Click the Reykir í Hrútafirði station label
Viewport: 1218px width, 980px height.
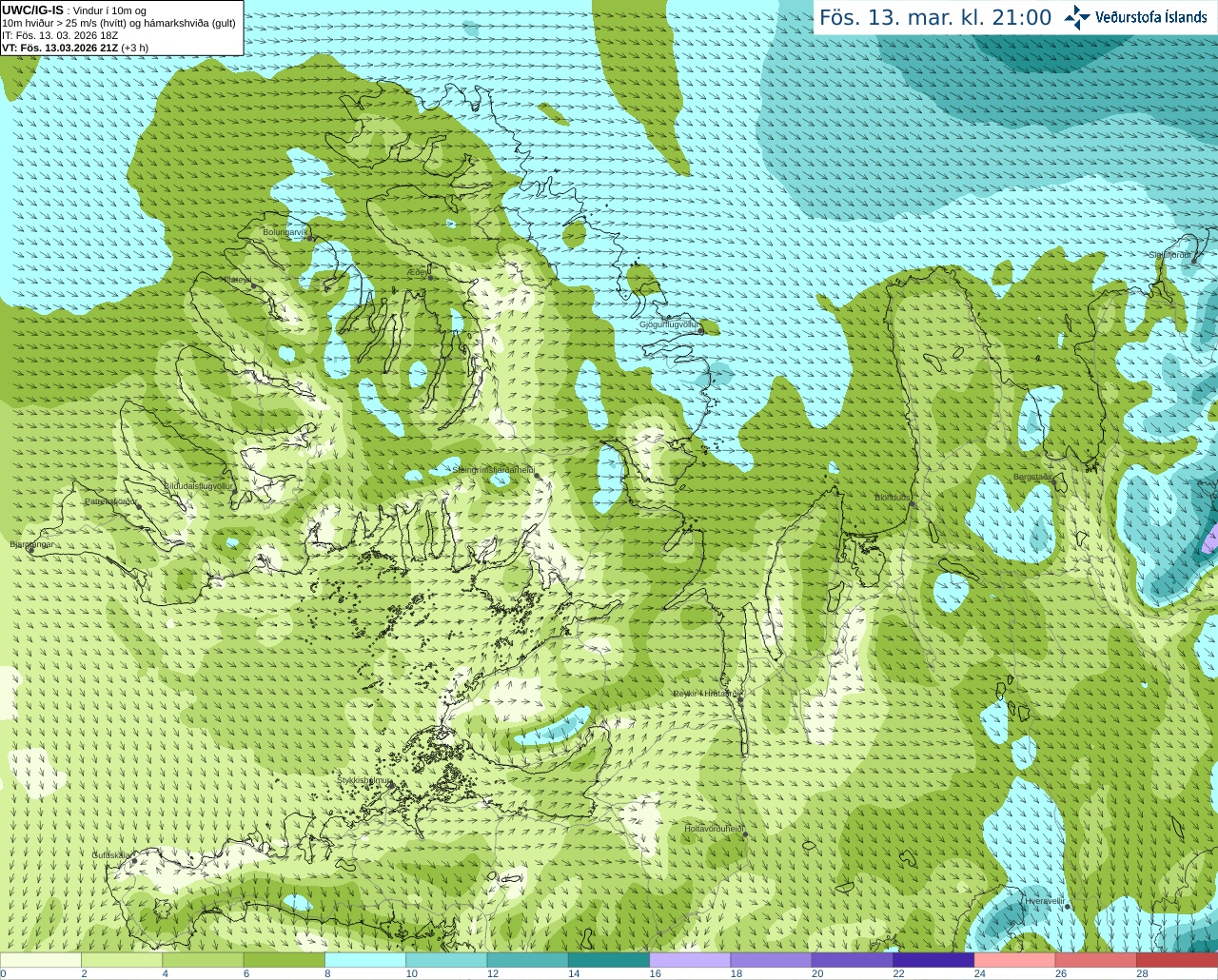pyautogui.click(x=706, y=694)
